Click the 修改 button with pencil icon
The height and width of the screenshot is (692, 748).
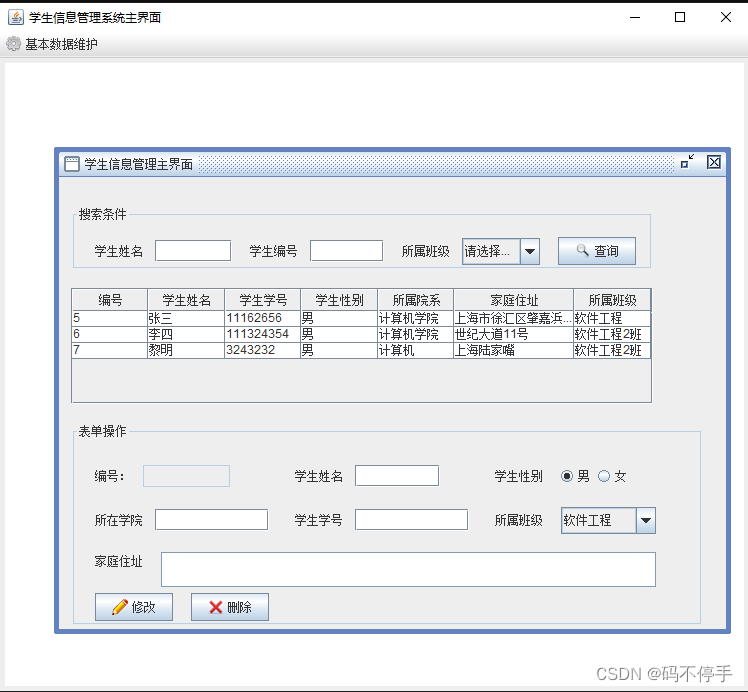click(x=134, y=607)
